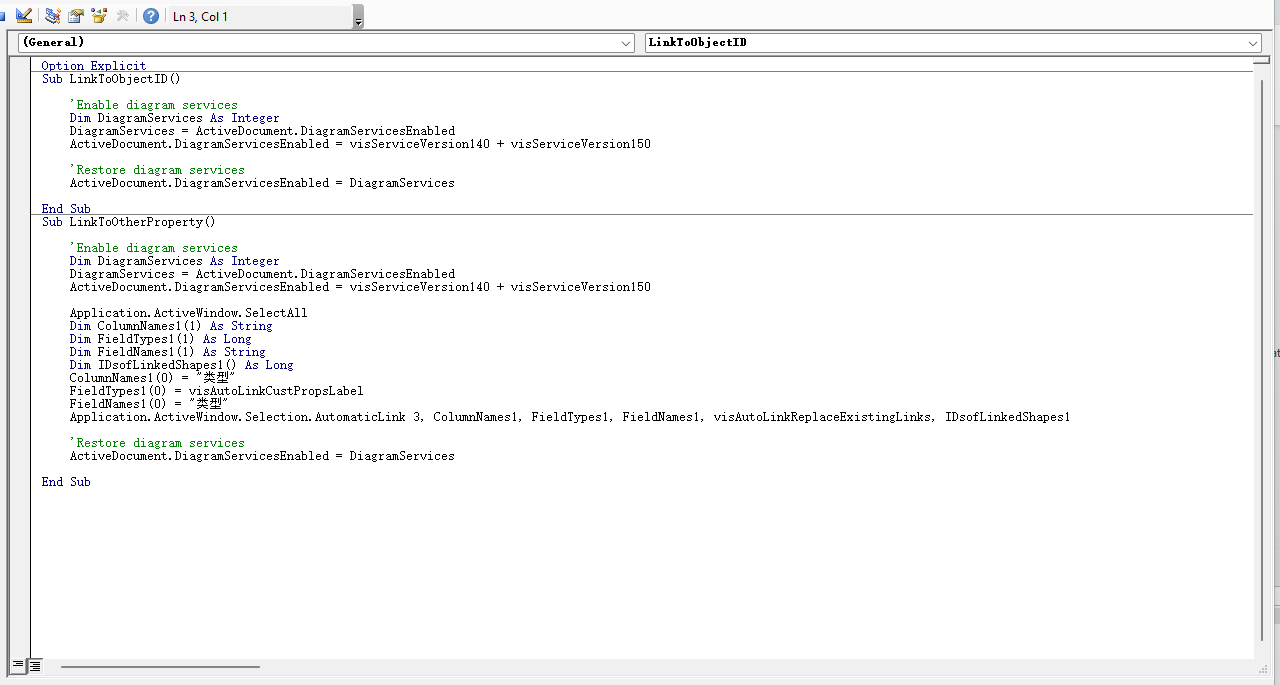Viewport: 1280px width, 685px height.
Task: Click Application.ActiveWindow.SelectAll line
Action: [x=189, y=313]
